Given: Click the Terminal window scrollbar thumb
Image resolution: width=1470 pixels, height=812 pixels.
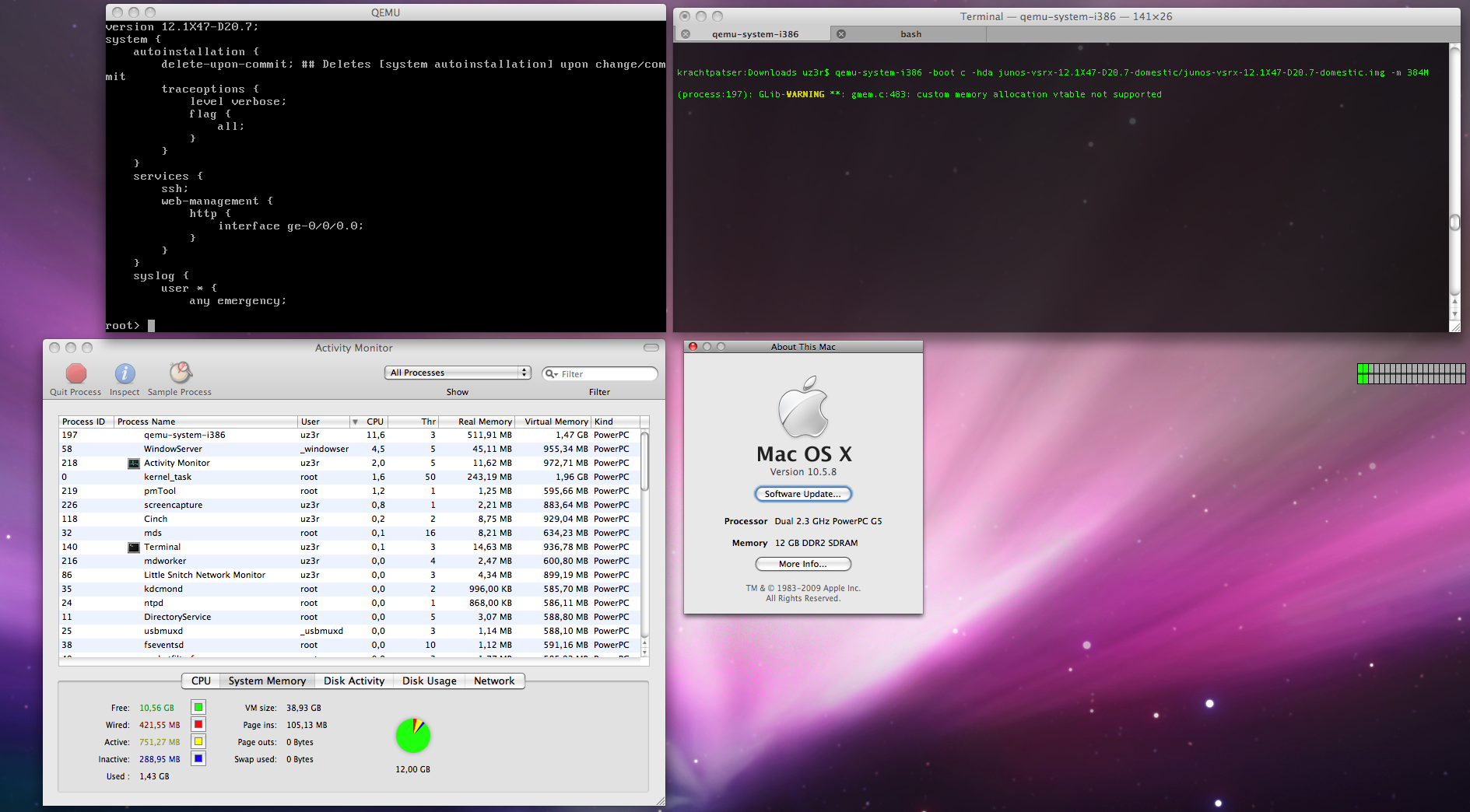Looking at the screenshot, I should point(1454,222).
